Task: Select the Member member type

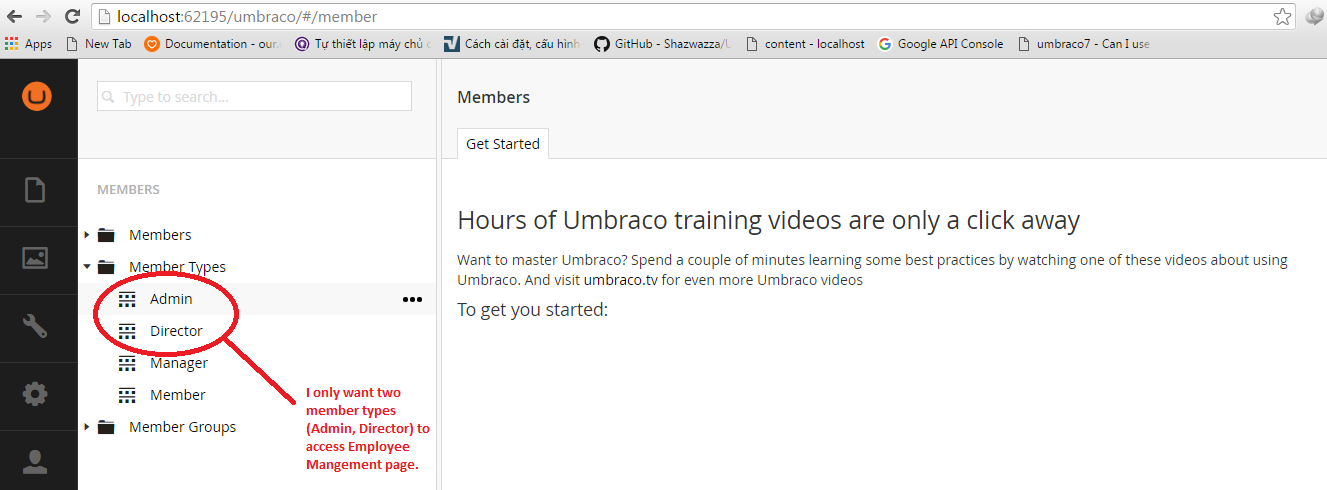Action: 178,395
